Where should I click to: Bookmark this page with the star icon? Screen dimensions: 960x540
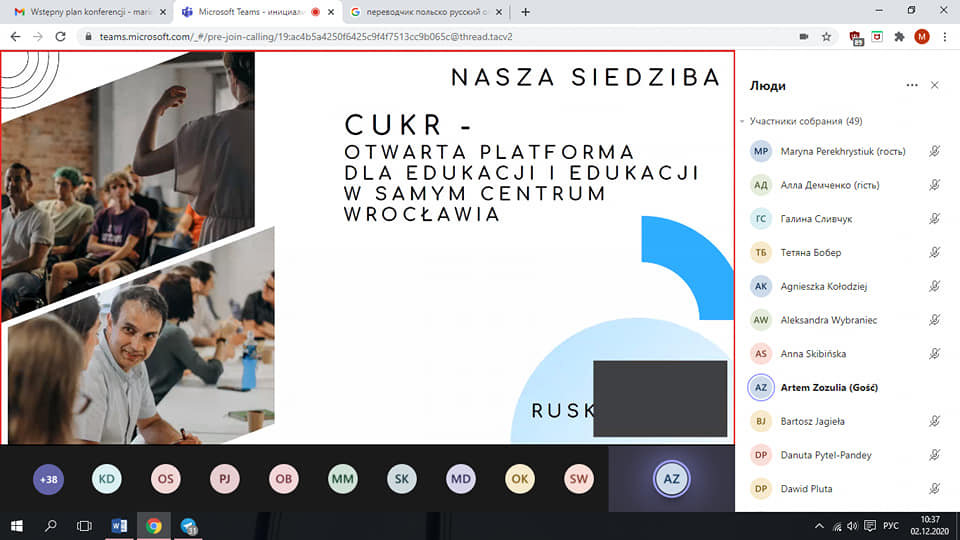tap(827, 37)
